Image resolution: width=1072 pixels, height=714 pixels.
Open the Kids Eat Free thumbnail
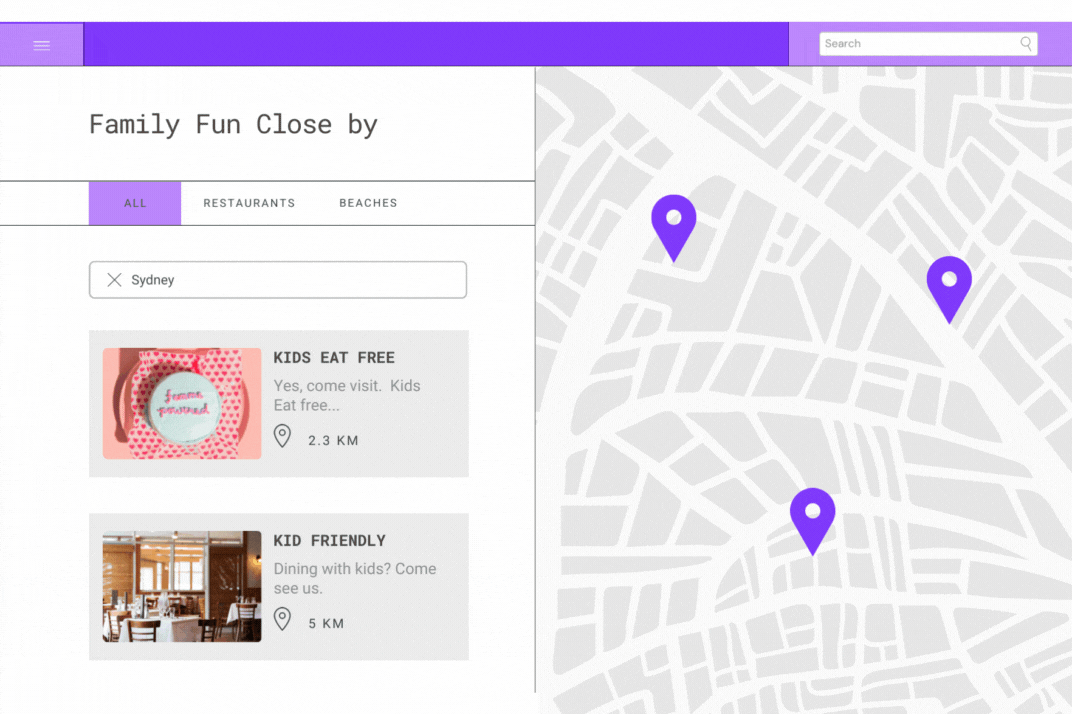[182, 404]
